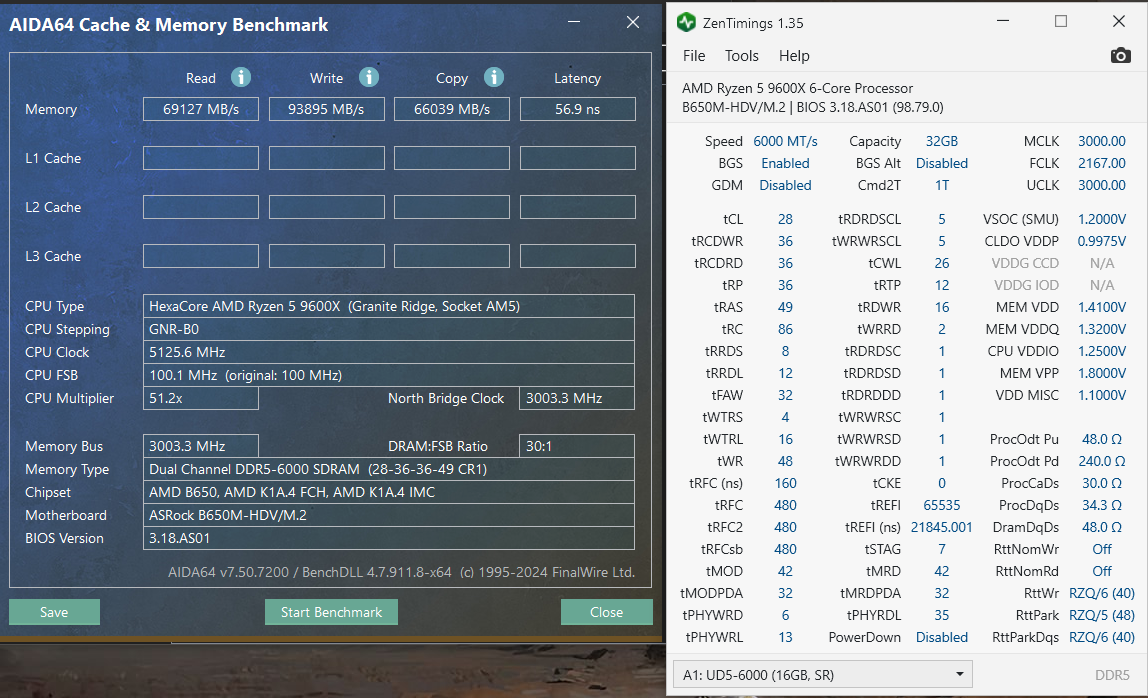This screenshot has width=1148, height=698.
Task: Click the Capacity value 32GB
Action: point(942,141)
